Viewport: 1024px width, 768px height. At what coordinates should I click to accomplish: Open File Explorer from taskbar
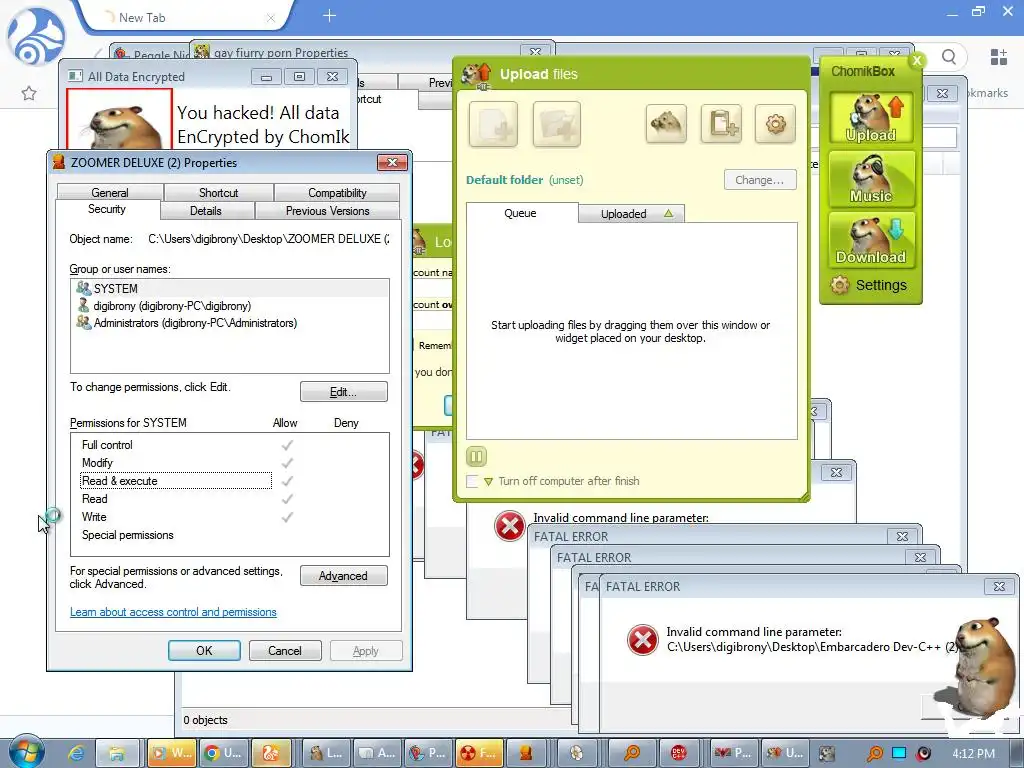(117, 754)
